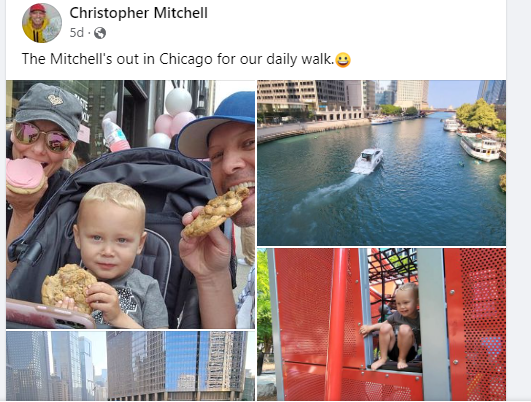The image size is (531, 402).
Task: Click the pink frosted cookie in selfie
Action: coord(24,176)
